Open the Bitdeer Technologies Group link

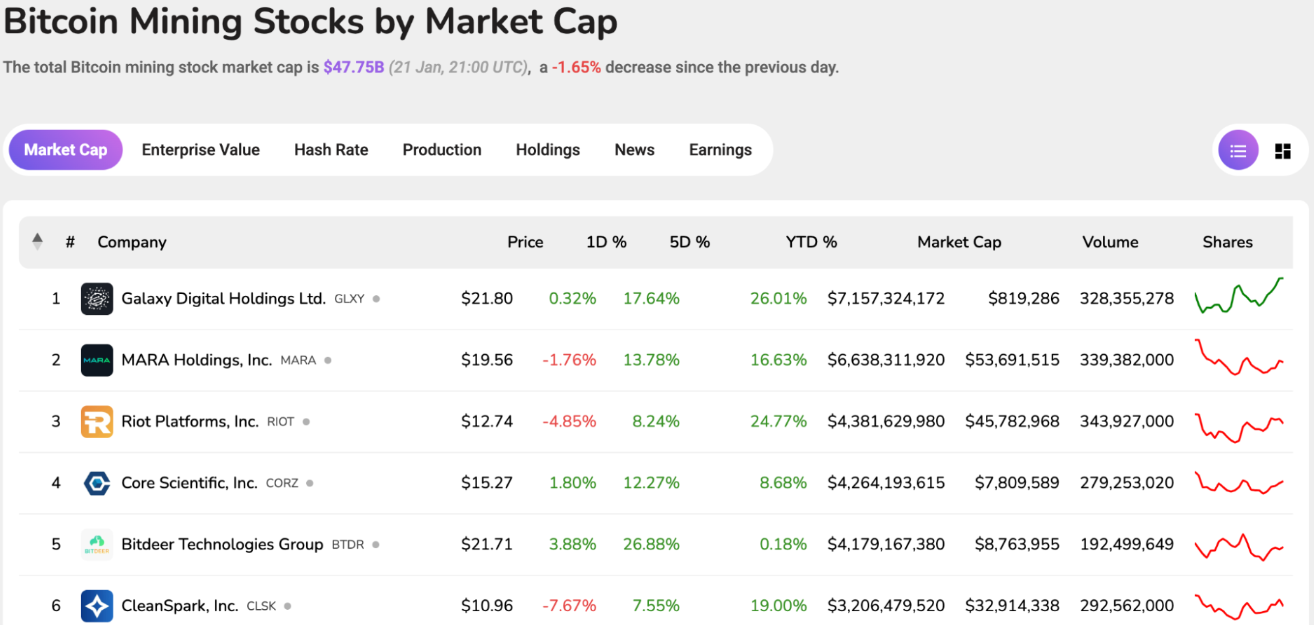click(x=222, y=545)
